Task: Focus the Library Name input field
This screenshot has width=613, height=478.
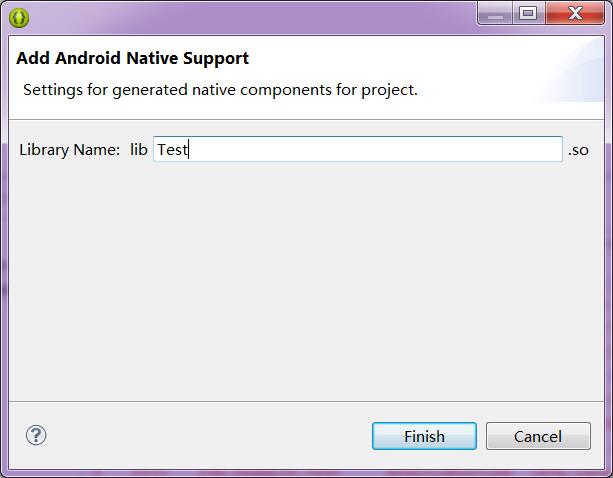Action: (358, 149)
